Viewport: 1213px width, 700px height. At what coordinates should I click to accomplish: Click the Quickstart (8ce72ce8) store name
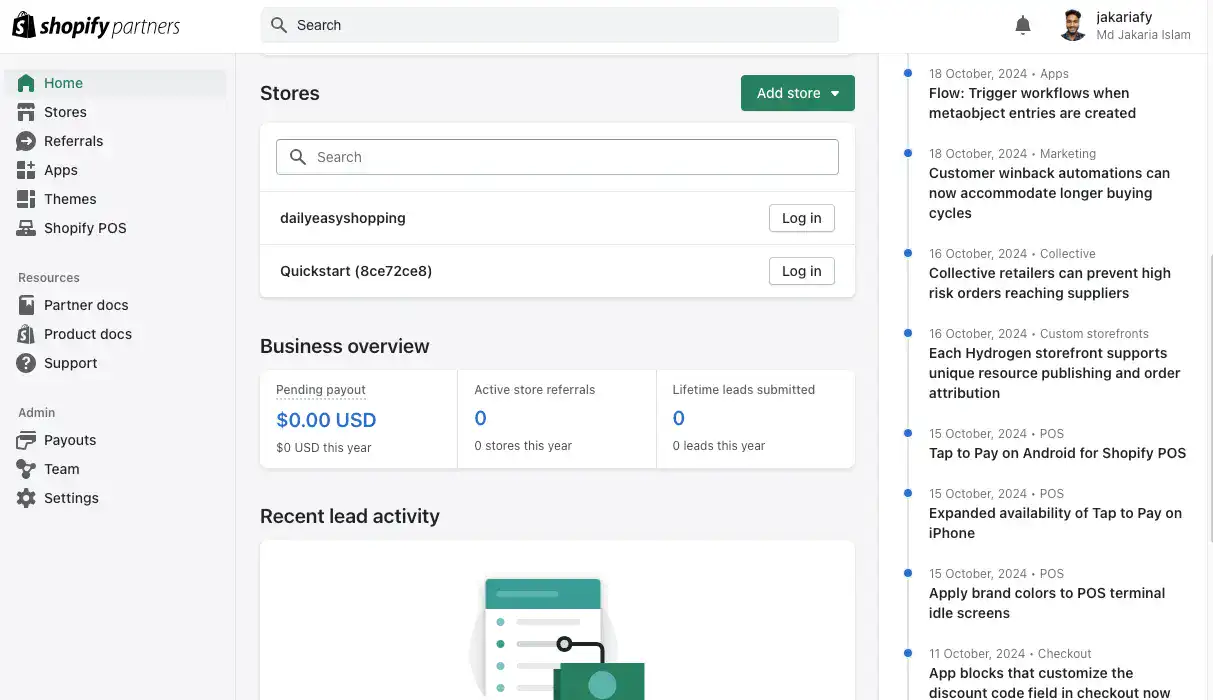(x=356, y=271)
